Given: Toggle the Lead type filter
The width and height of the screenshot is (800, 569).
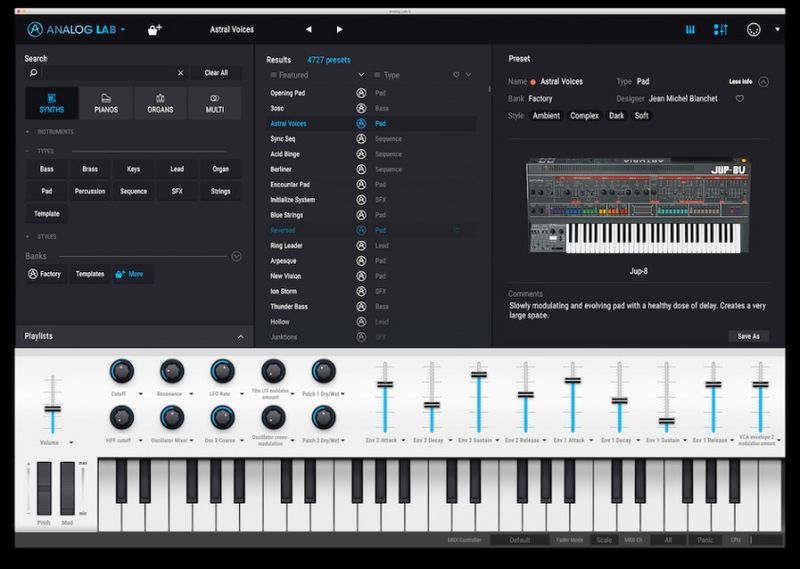Looking at the screenshot, I should pos(177,169).
